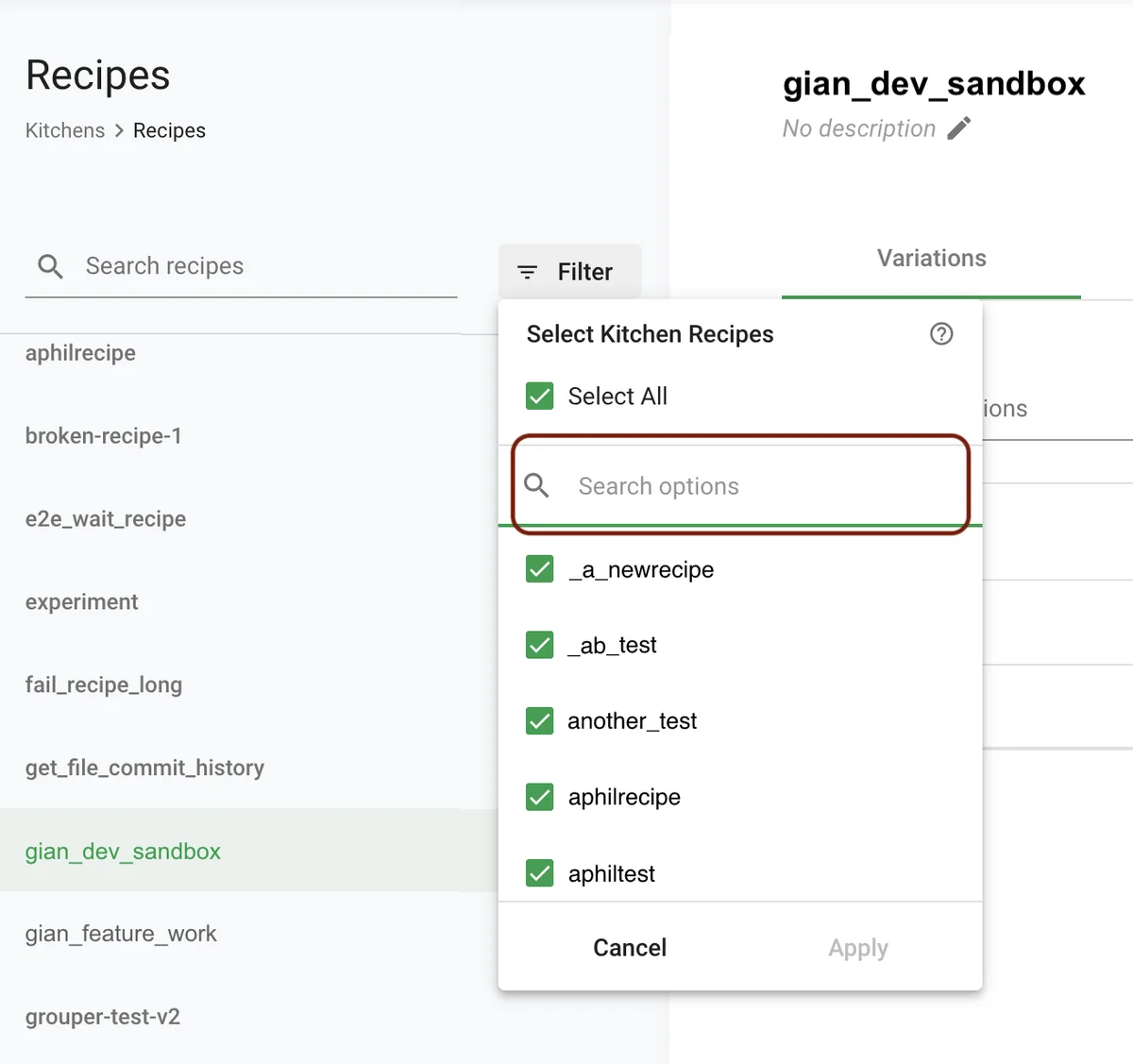
Task: Open help for Select Kitchen Recipes
Action: click(x=940, y=333)
